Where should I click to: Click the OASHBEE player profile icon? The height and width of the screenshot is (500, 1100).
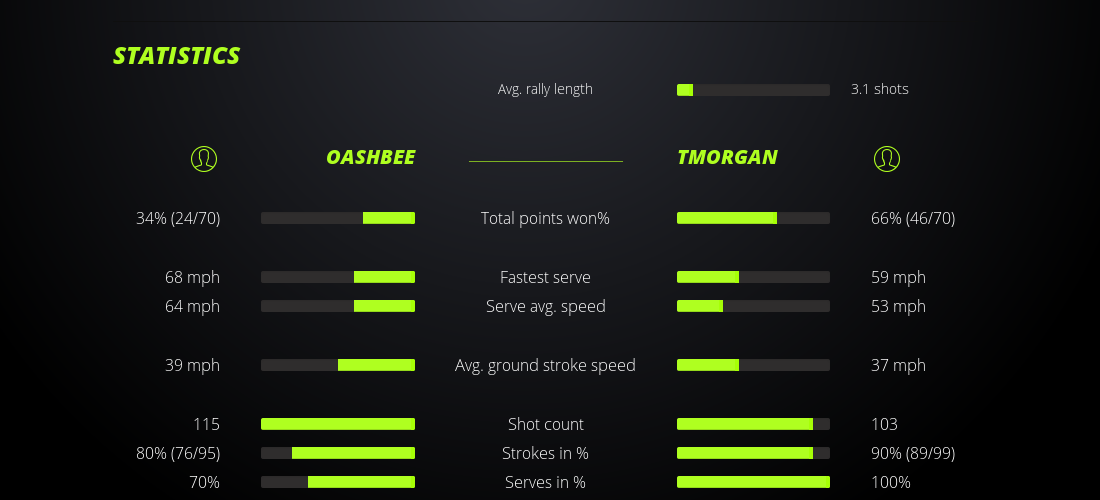(x=204, y=158)
